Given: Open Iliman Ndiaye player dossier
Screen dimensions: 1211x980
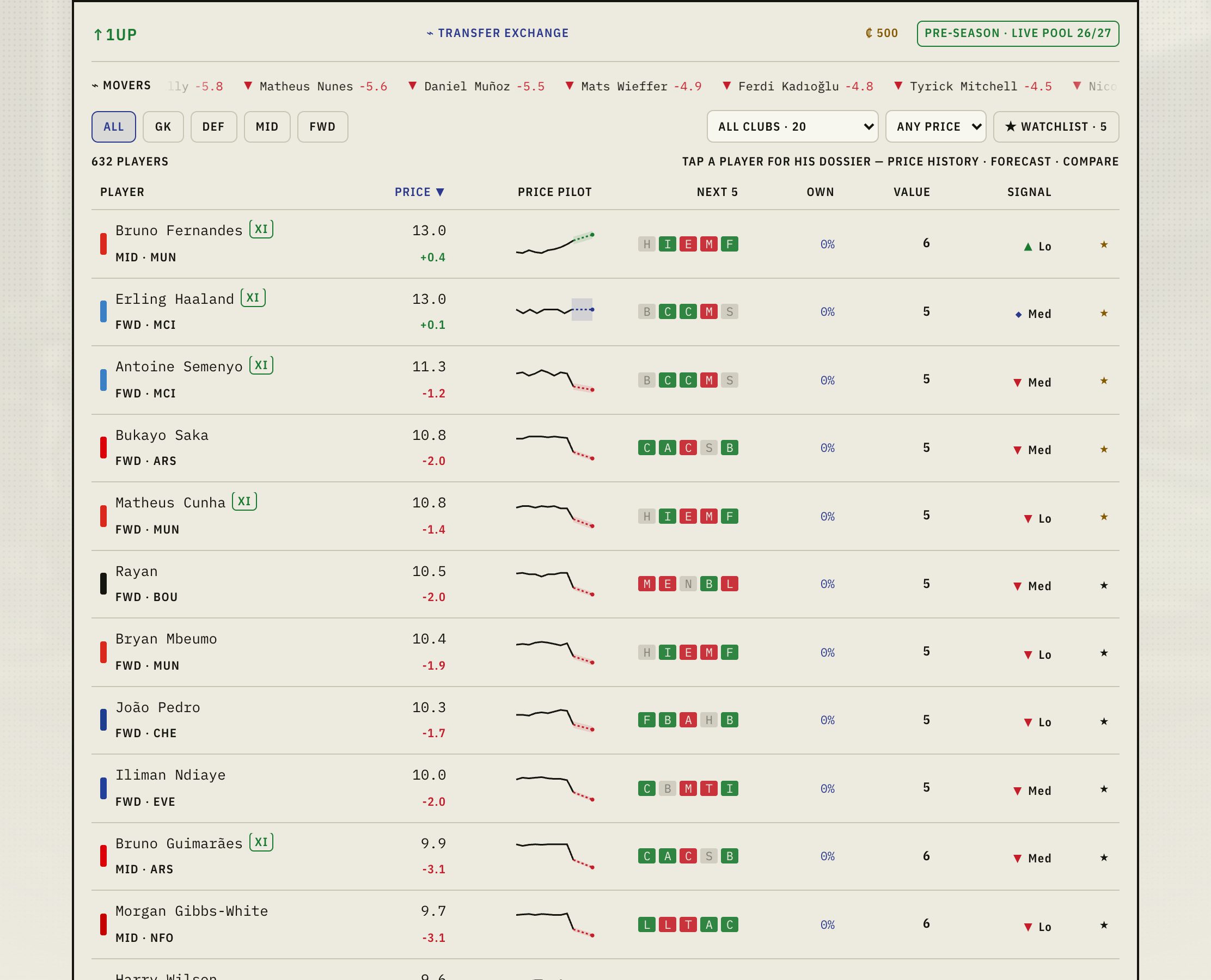Looking at the screenshot, I should click(605, 789).
